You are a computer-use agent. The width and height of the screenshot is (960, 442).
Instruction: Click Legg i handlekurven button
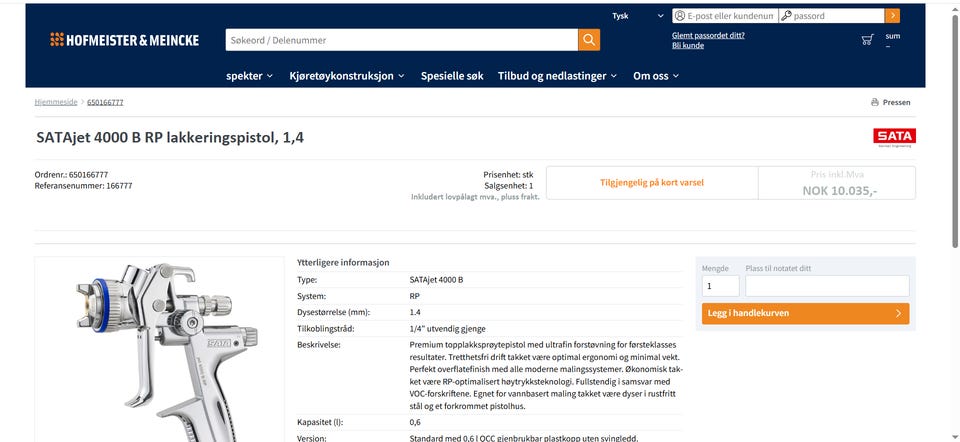[805, 313]
